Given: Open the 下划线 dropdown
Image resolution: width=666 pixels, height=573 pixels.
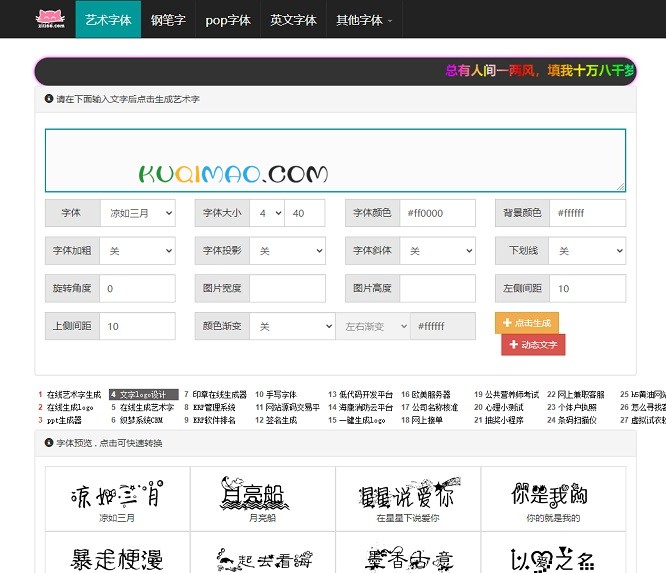Looking at the screenshot, I should [587, 251].
